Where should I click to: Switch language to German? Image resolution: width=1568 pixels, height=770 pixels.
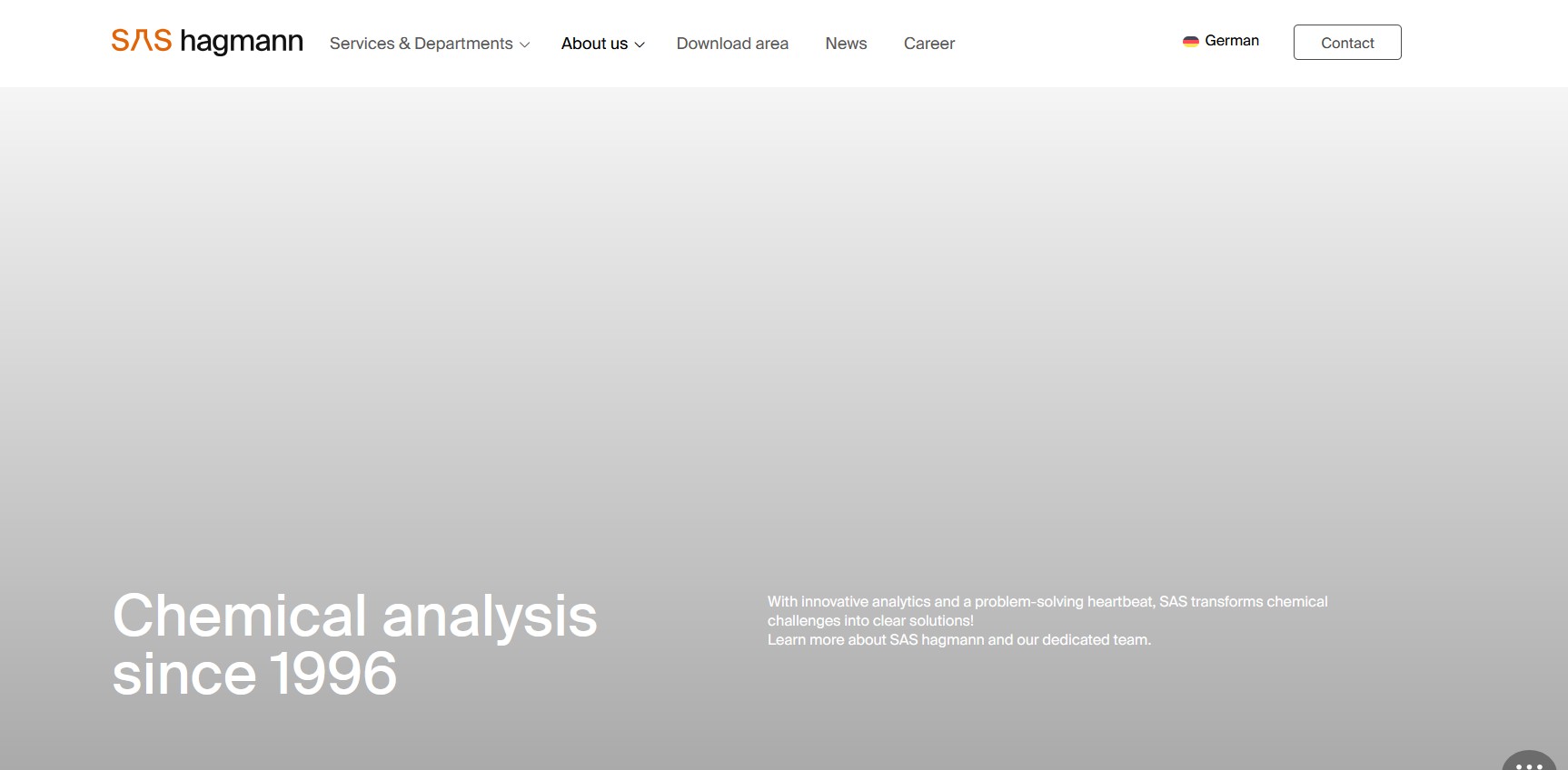pyautogui.click(x=1221, y=41)
